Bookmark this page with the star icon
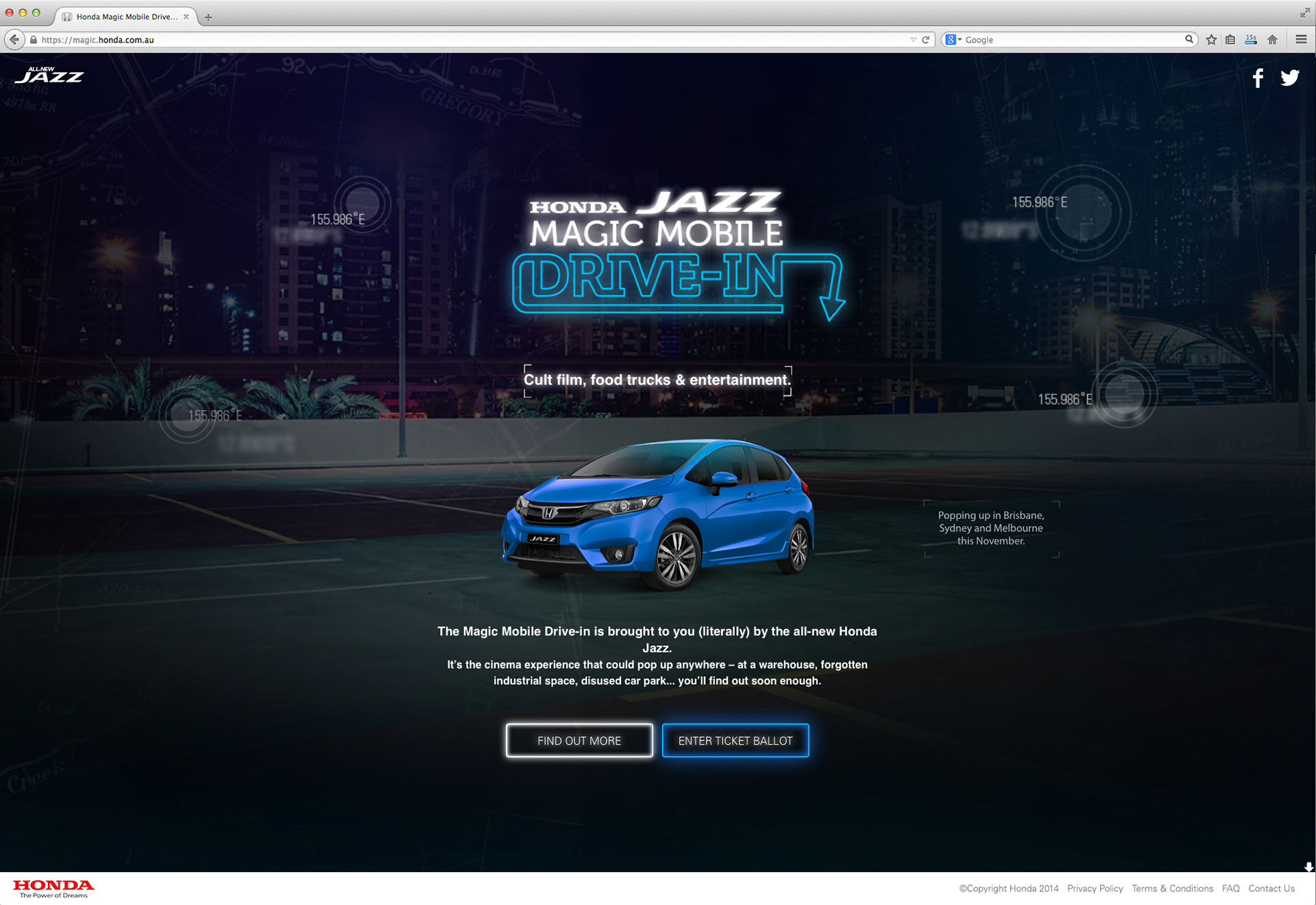 tap(1211, 40)
